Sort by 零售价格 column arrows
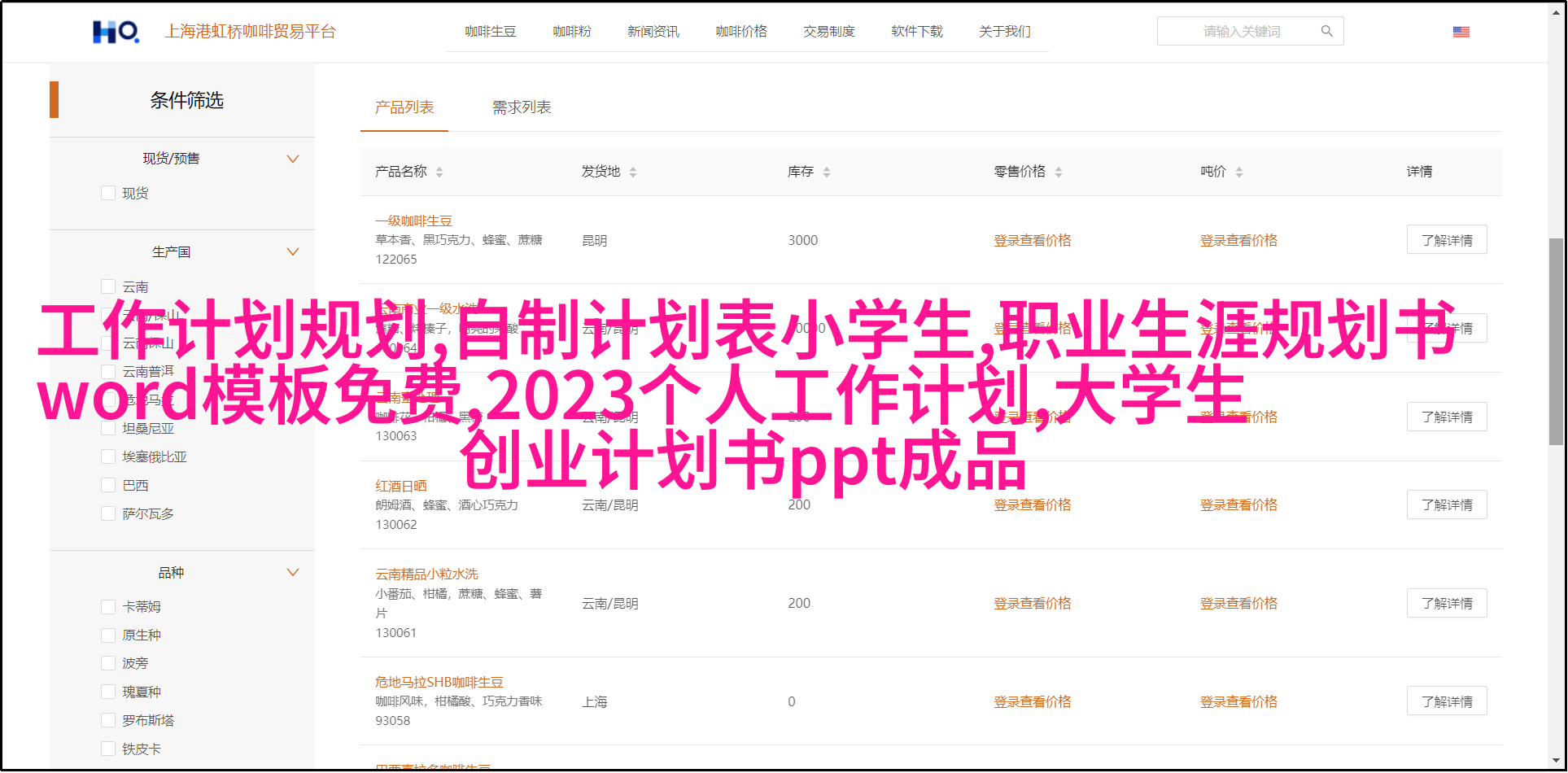Image resolution: width=1568 pixels, height=773 pixels. click(x=1059, y=172)
